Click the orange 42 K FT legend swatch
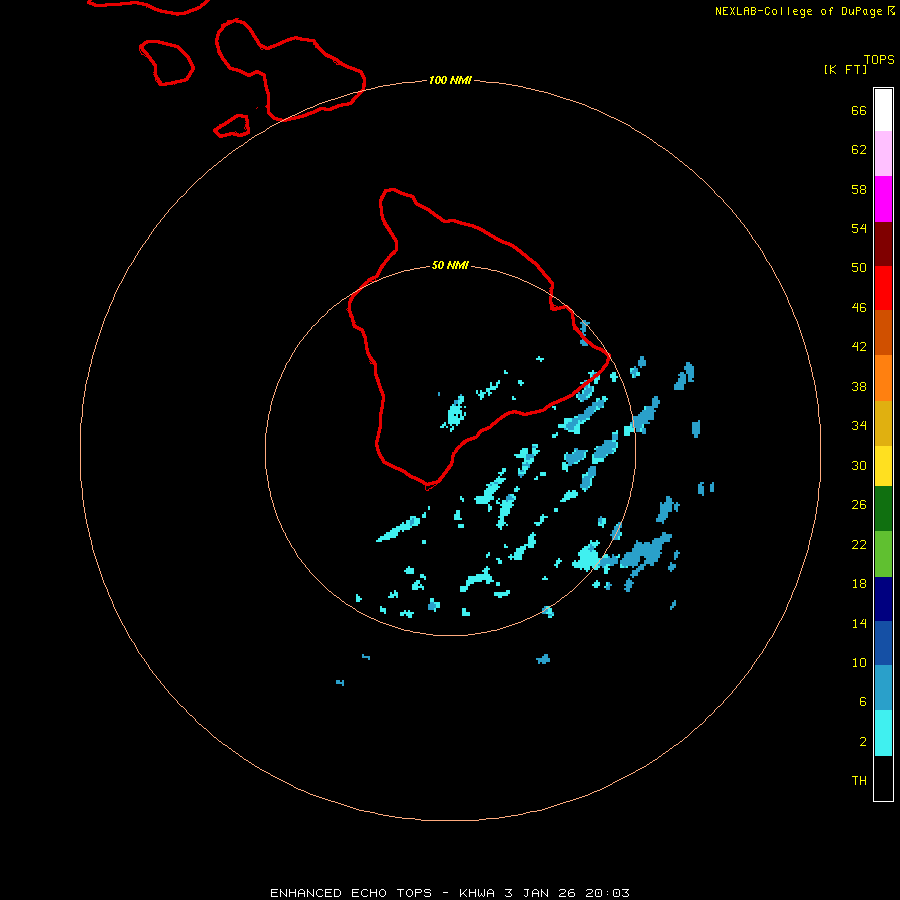The image size is (900, 900). 883,378
